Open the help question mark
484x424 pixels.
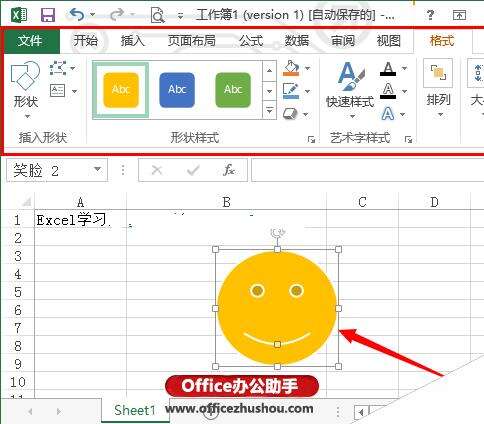[430, 15]
